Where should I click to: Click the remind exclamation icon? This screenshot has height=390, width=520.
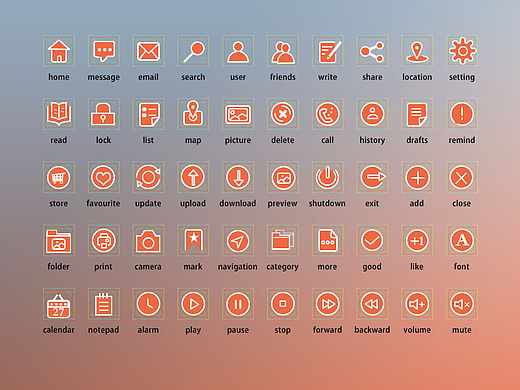tap(462, 114)
